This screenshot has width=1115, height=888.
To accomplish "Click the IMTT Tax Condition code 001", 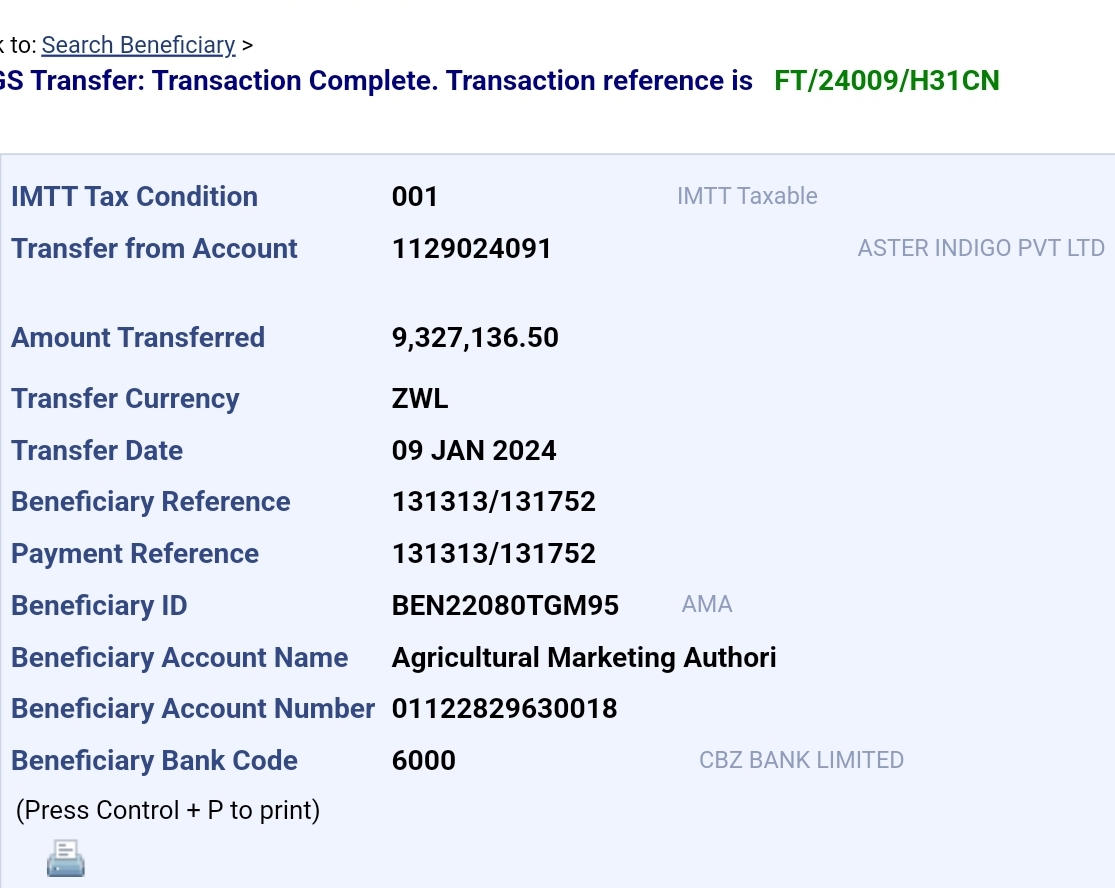I will 415,197.
